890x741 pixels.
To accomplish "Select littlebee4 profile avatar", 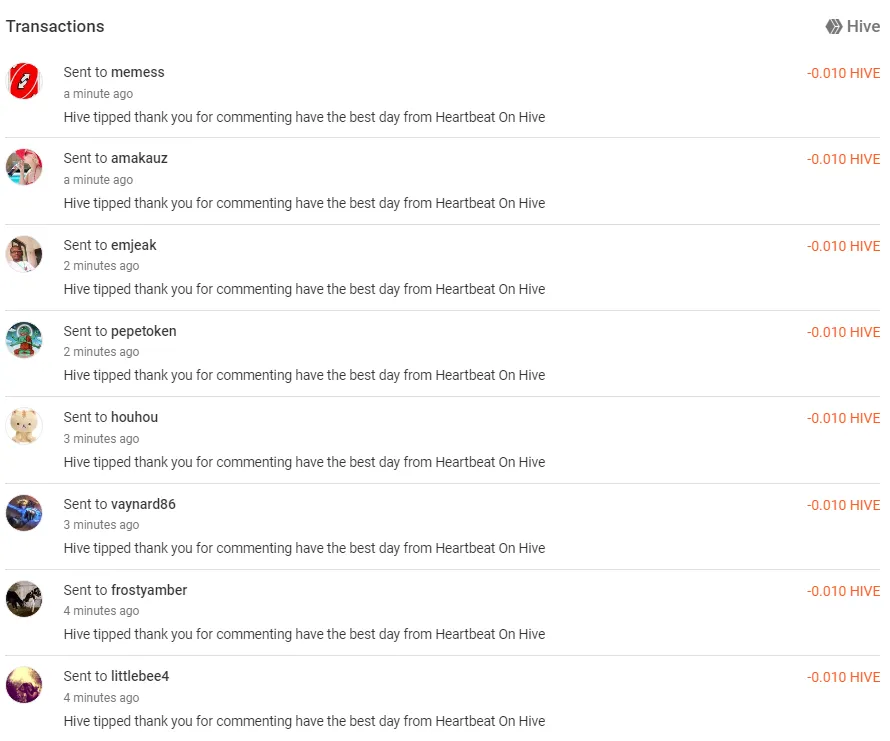I will 24,685.
